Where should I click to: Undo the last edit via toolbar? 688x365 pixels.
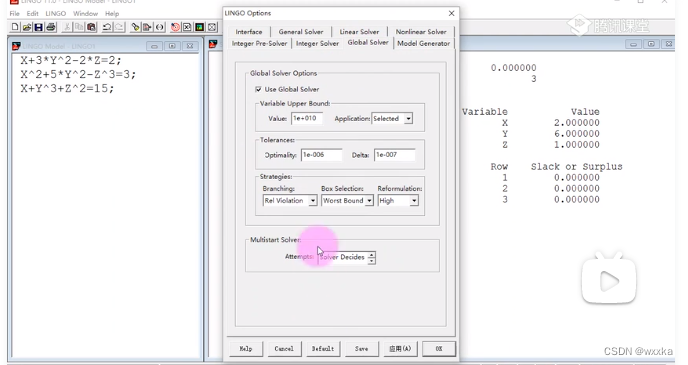pyautogui.click(x=107, y=27)
